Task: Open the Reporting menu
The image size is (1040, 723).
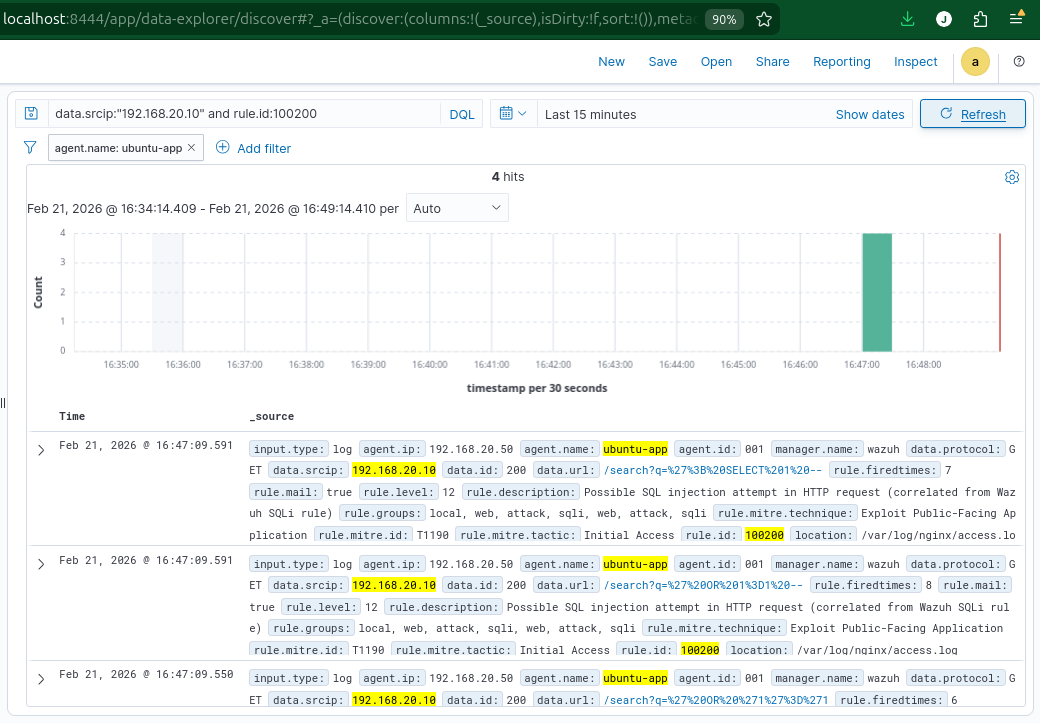Action: (x=842, y=62)
